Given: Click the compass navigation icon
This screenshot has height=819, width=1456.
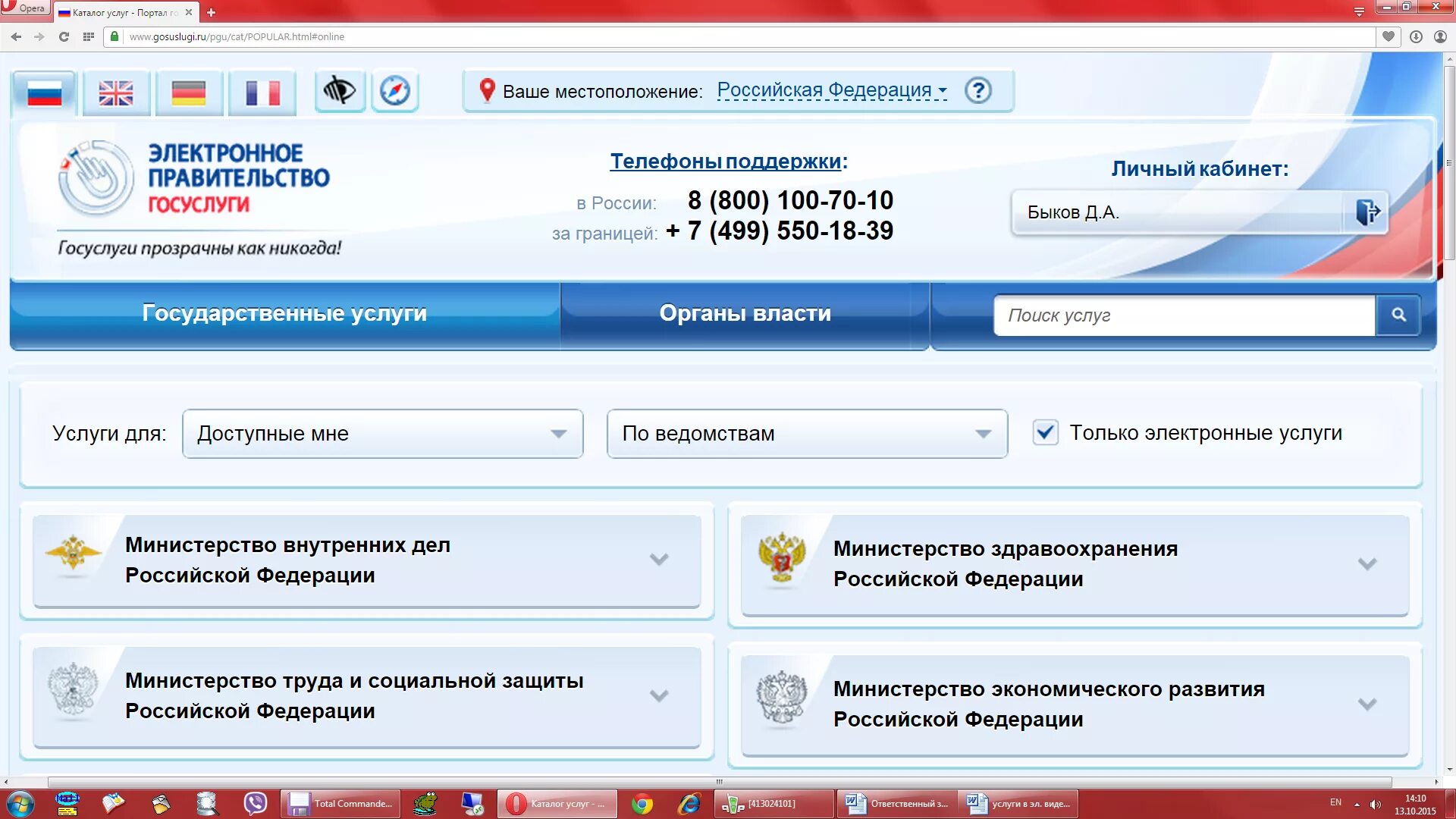Looking at the screenshot, I should pyautogui.click(x=394, y=91).
